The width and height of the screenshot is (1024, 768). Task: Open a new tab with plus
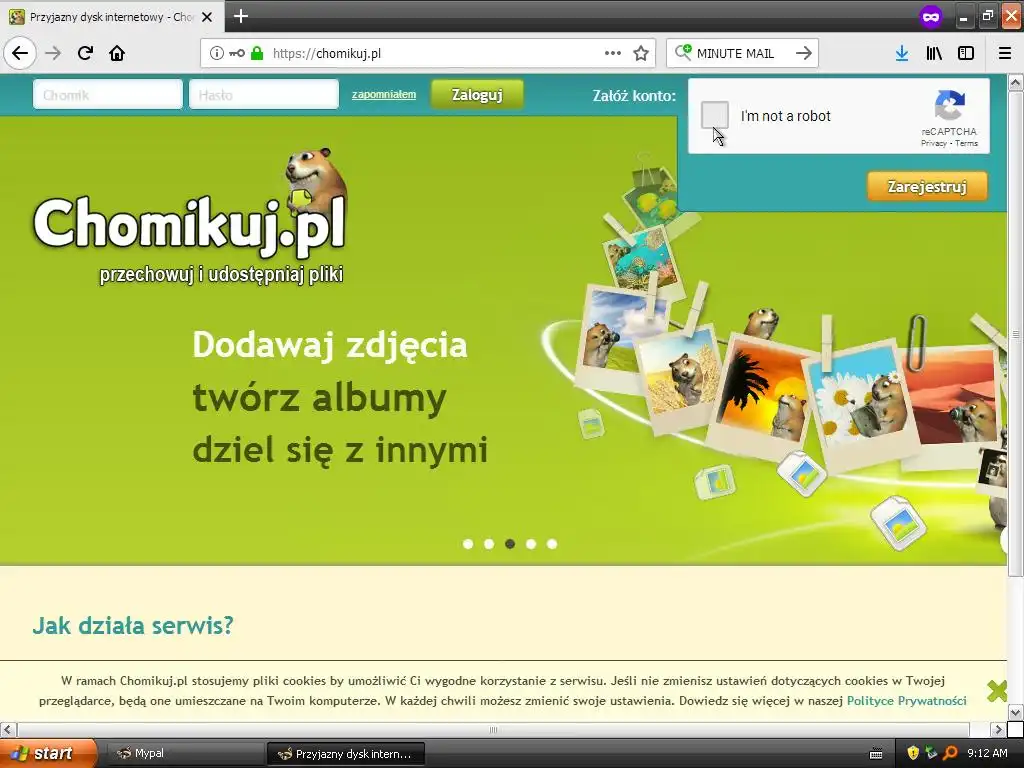[241, 16]
